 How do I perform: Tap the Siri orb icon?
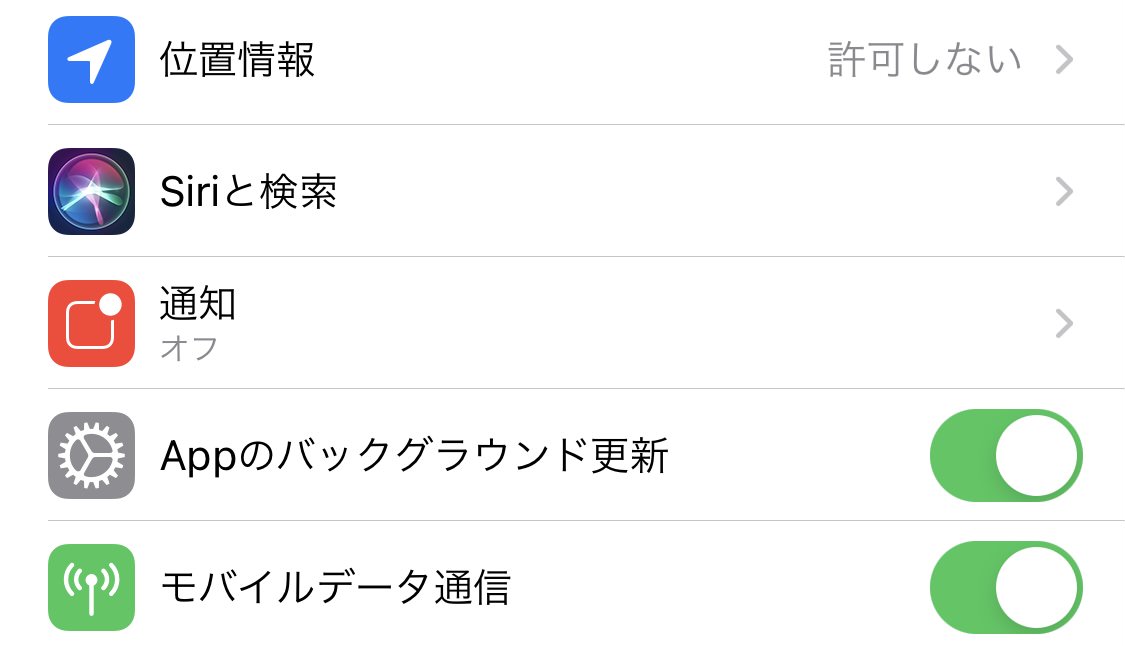[91, 191]
